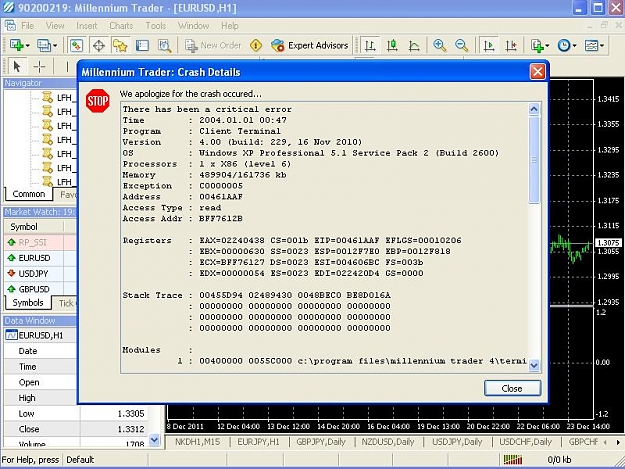Switch to the EURJPY,H1 chart tab
The width and height of the screenshot is (625, 469).
click(258, 442)
